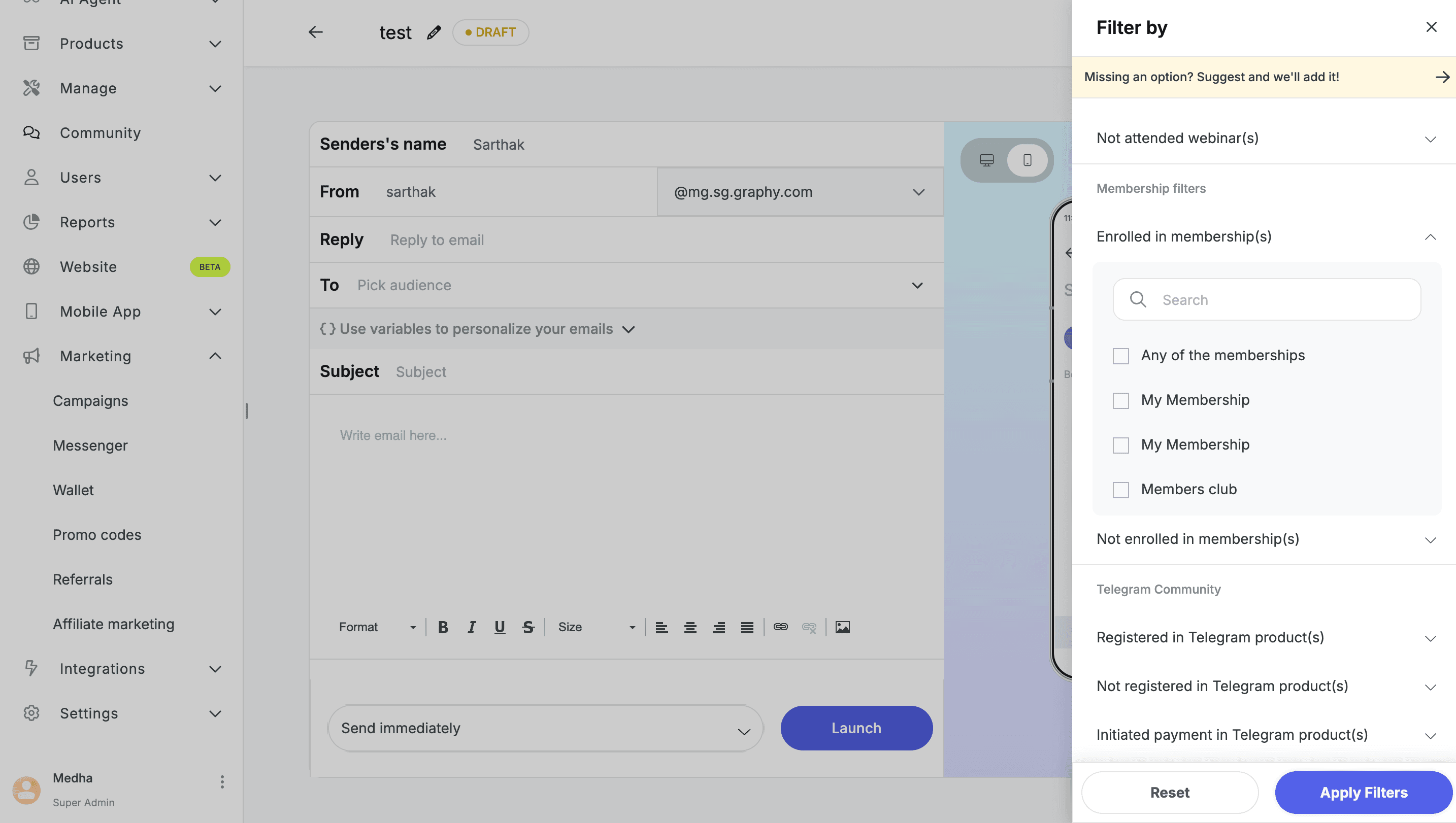Open the Format dropdown in editor toolbar
Viewport: 1456px width, 823px height.
coord(377,627)
